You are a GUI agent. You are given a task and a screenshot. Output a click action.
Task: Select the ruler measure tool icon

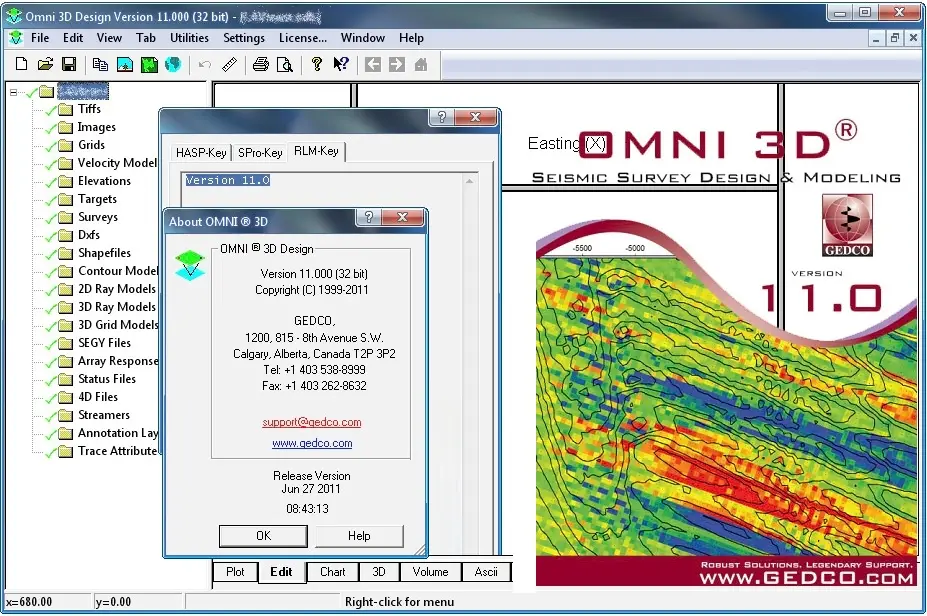point(229,64)
